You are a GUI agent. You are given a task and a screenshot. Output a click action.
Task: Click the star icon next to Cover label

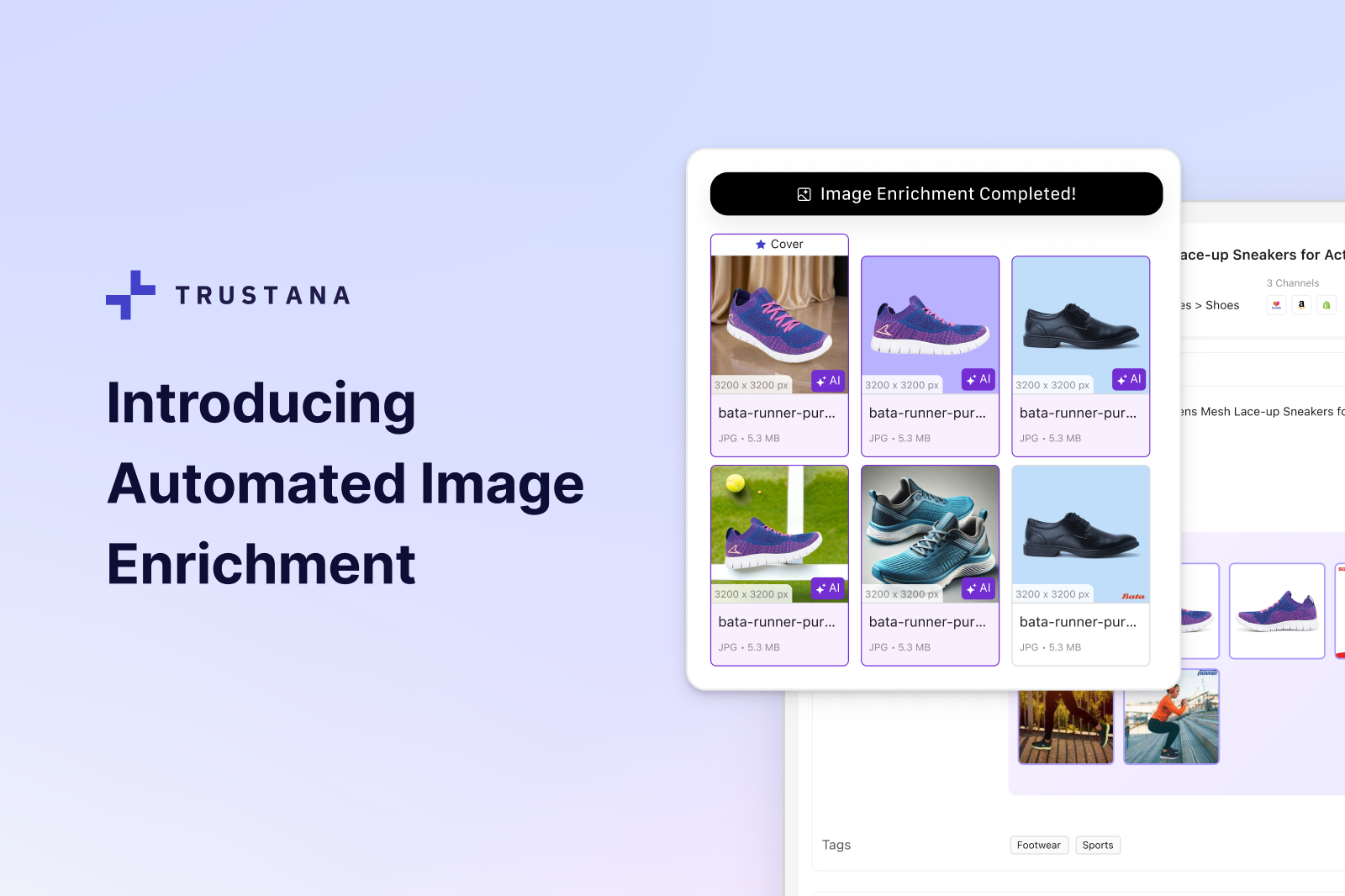coord(759,244)
